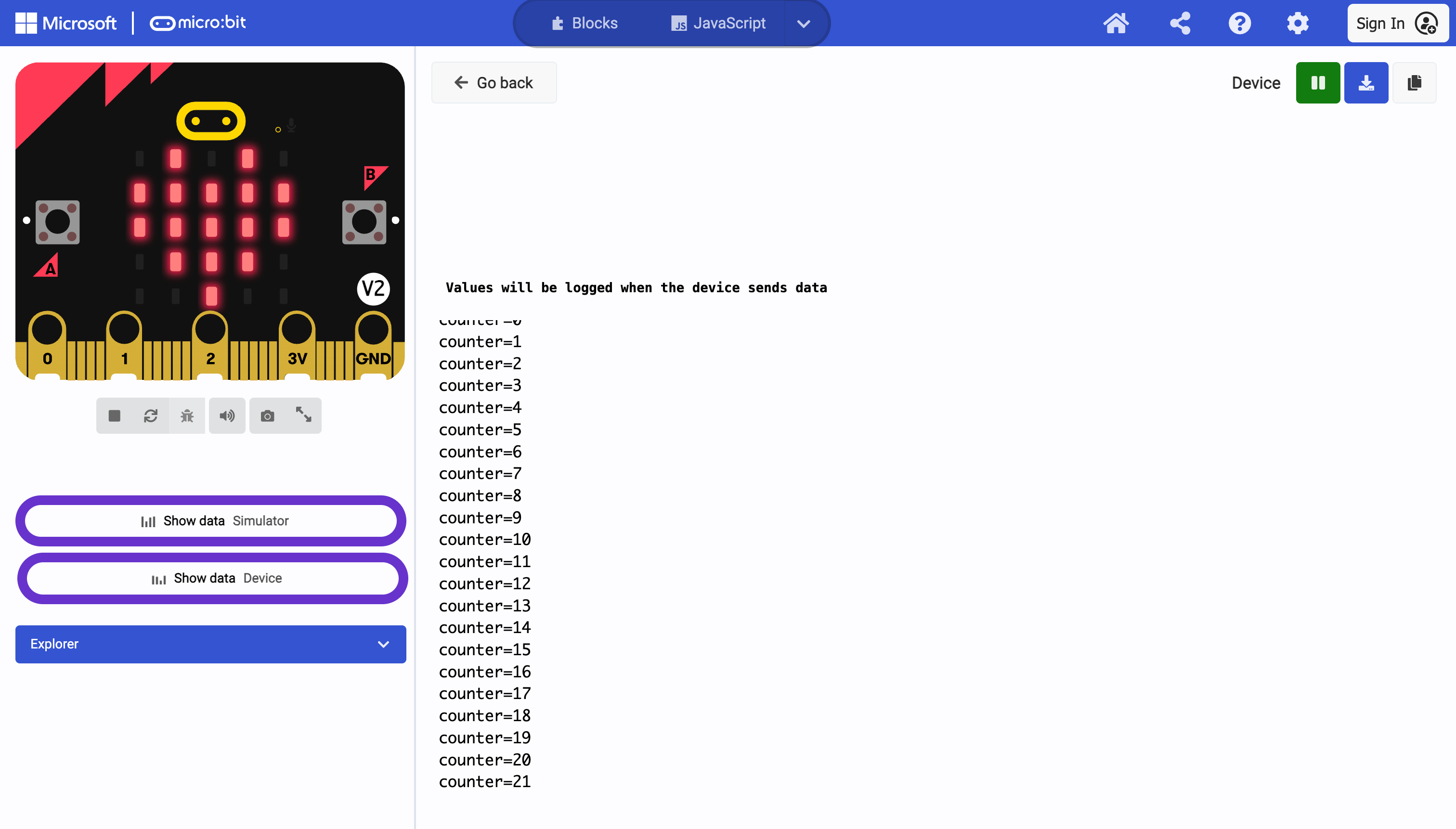Open the Home page icon
Image resolution: width=1456 pixels, height=829 pixels.
pyautogui.click(x=1116, y=23)
